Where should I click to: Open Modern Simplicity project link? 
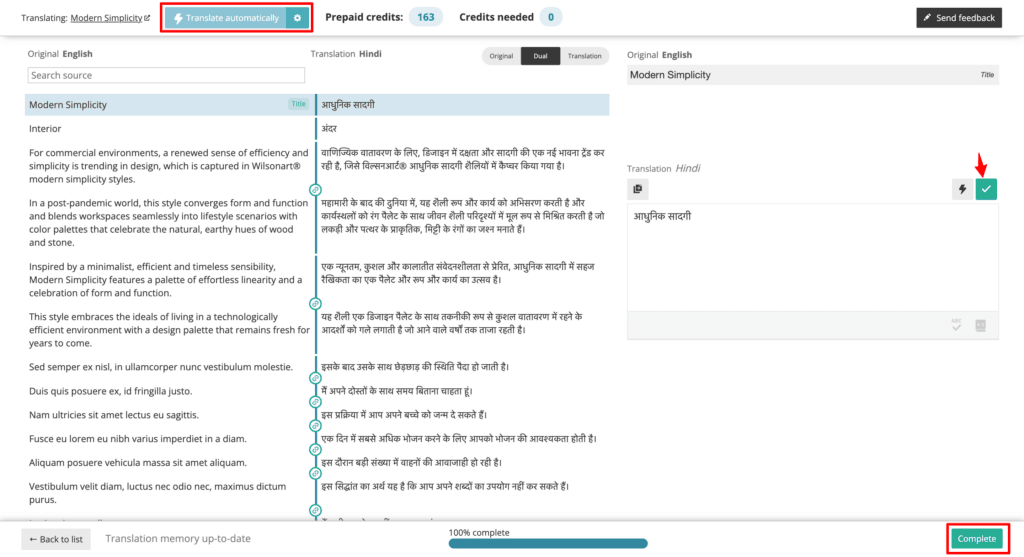106,18
